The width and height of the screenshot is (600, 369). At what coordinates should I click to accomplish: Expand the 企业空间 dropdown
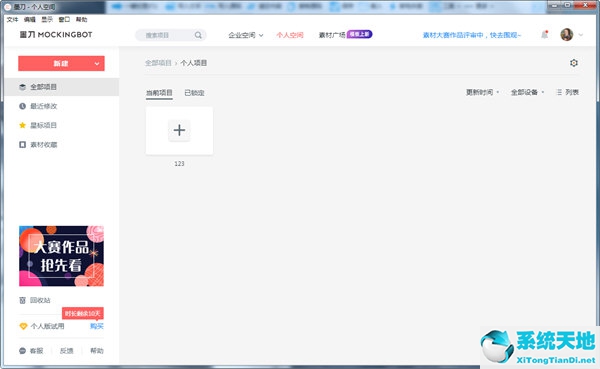pos(246,35)
